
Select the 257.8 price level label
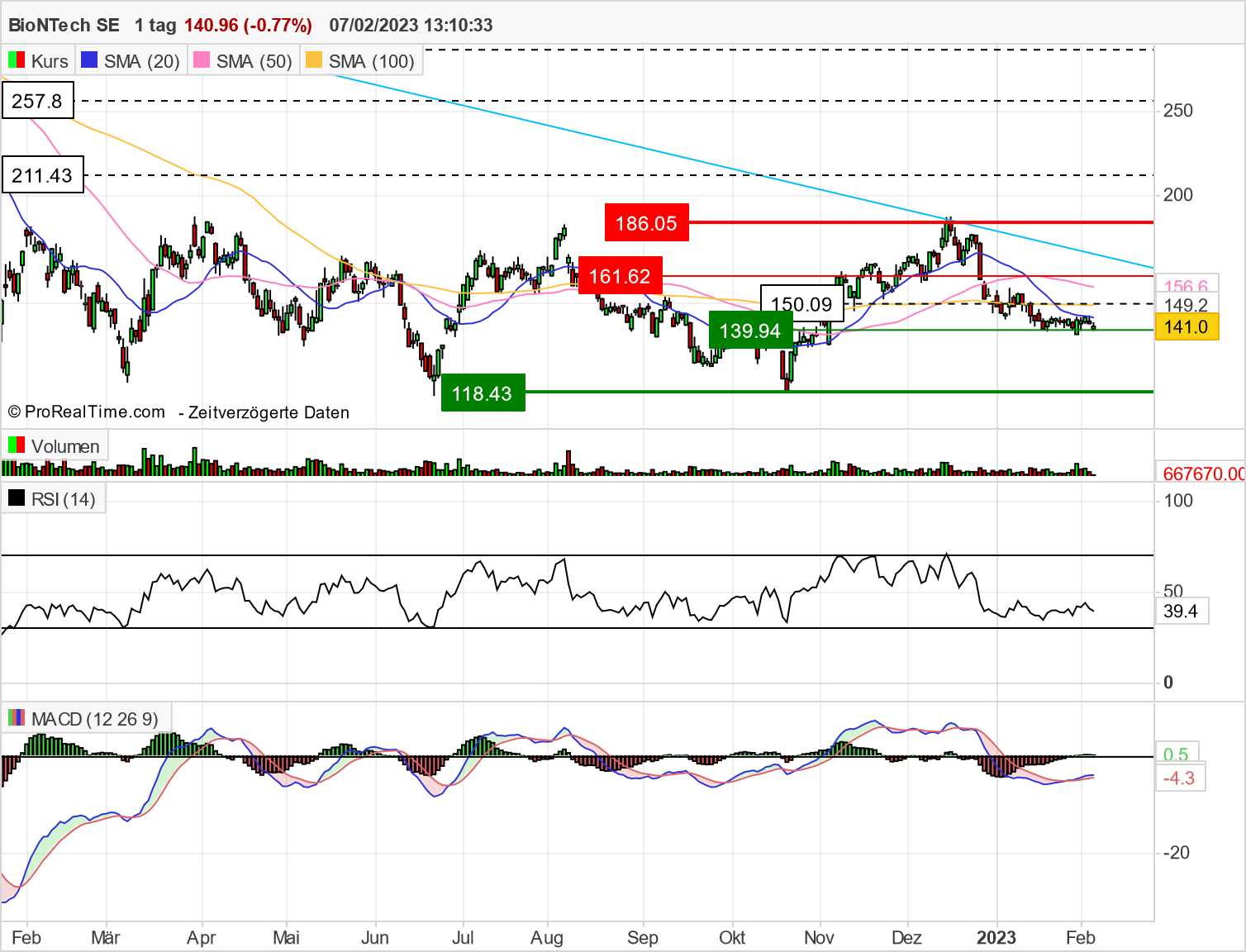[x=37, y=101]
